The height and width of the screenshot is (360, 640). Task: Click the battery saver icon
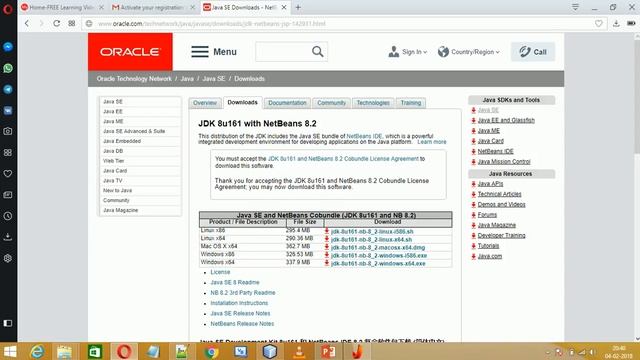[631, 24]
